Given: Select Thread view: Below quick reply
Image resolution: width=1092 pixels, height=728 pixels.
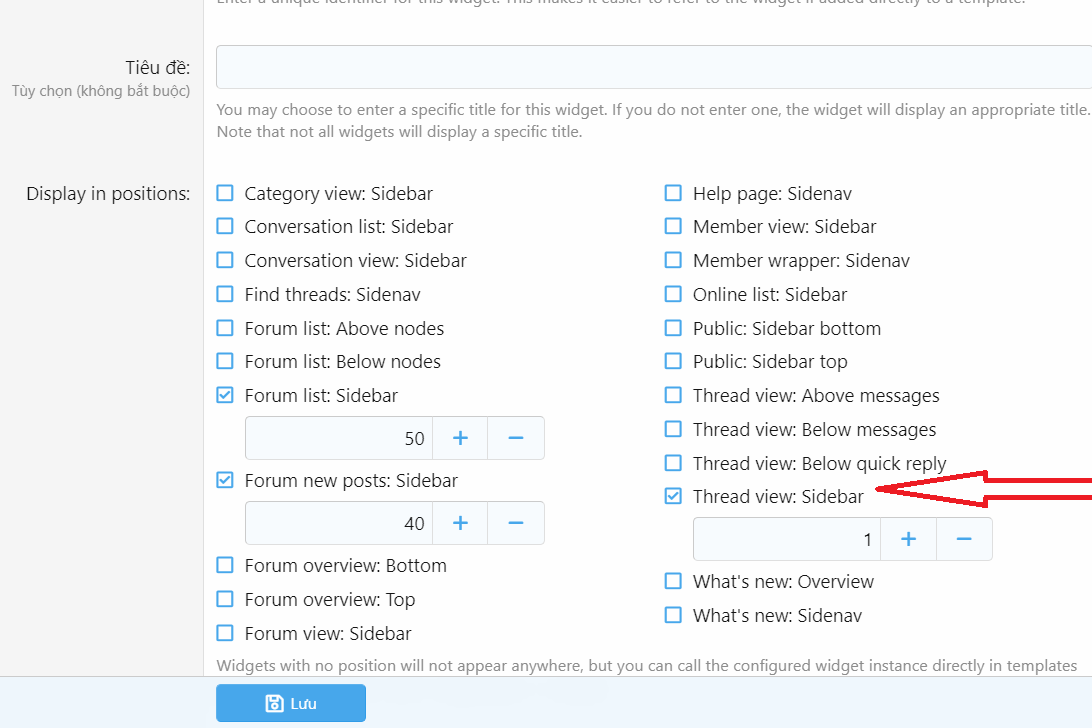Looking at the screenshot, I should 673,463.
